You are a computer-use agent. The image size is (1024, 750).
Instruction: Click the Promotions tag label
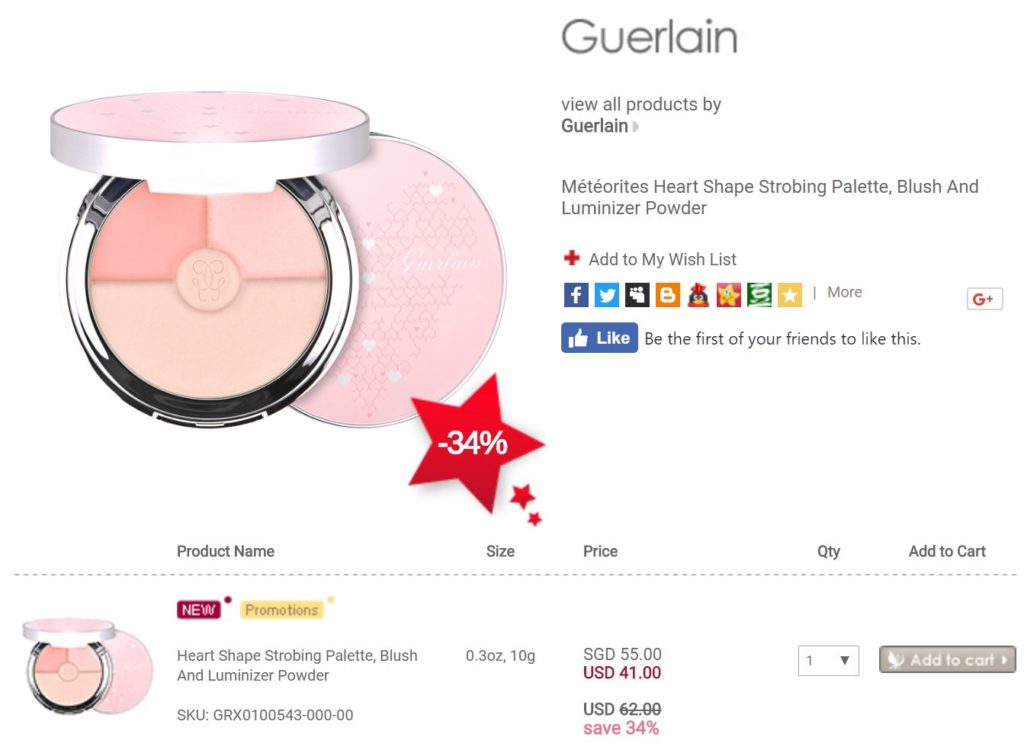coord(282,609)
